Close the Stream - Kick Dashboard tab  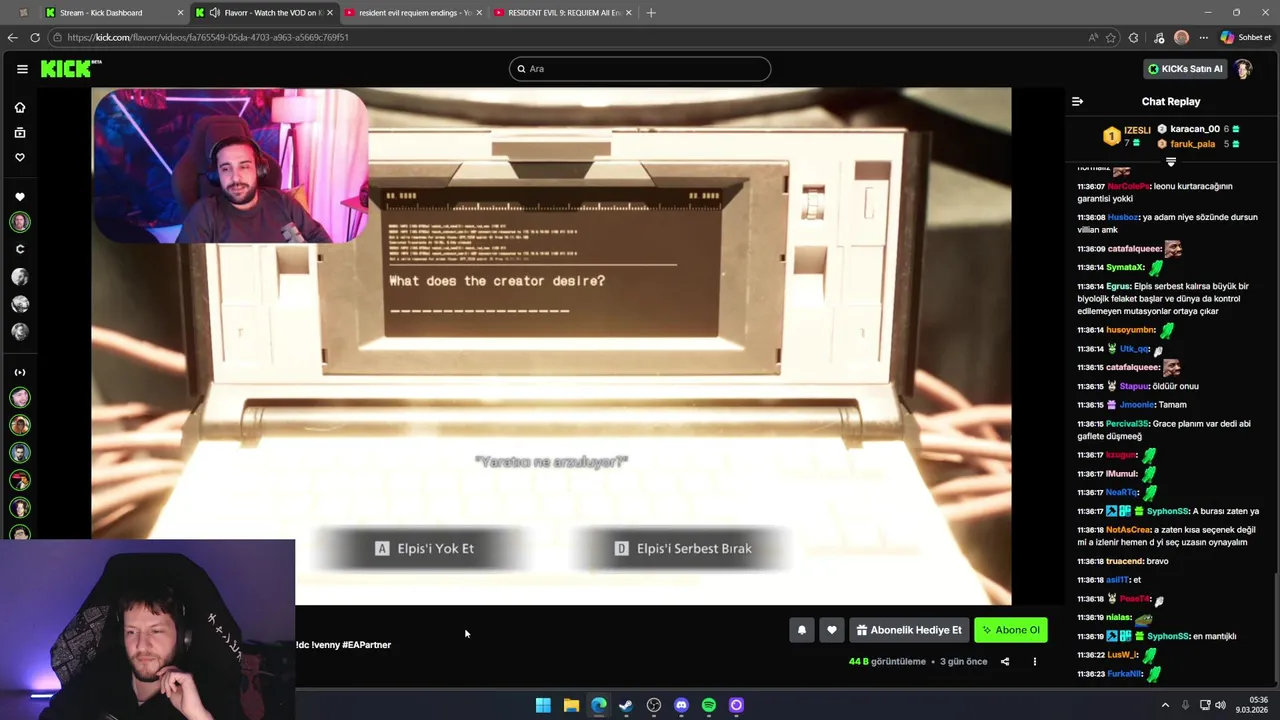point(181,13)
